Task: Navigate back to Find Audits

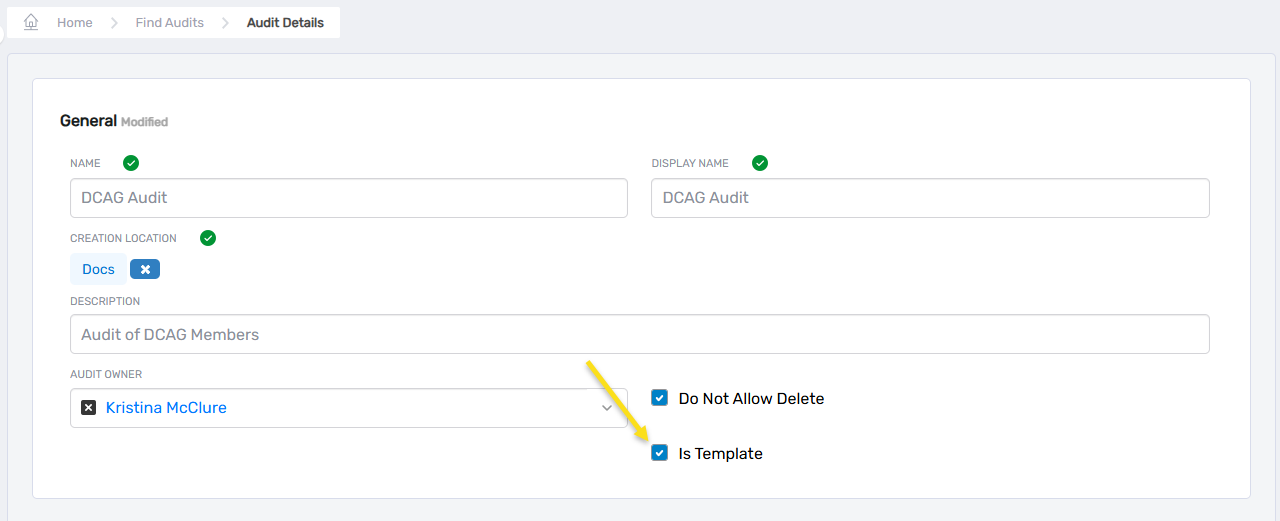Action: point(169,23)
